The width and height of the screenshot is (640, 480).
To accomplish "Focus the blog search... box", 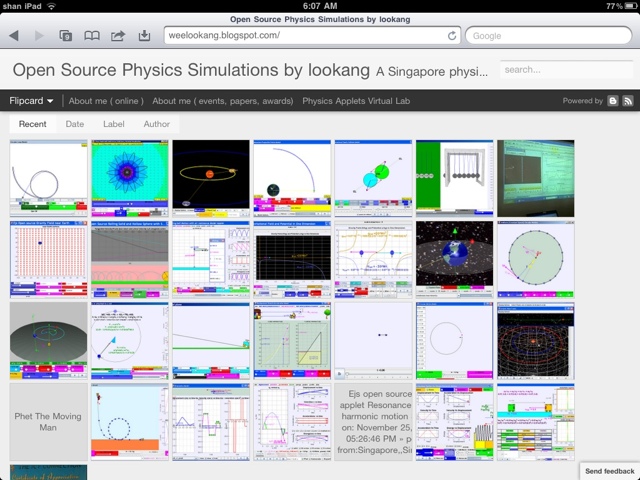I will 567,70.
